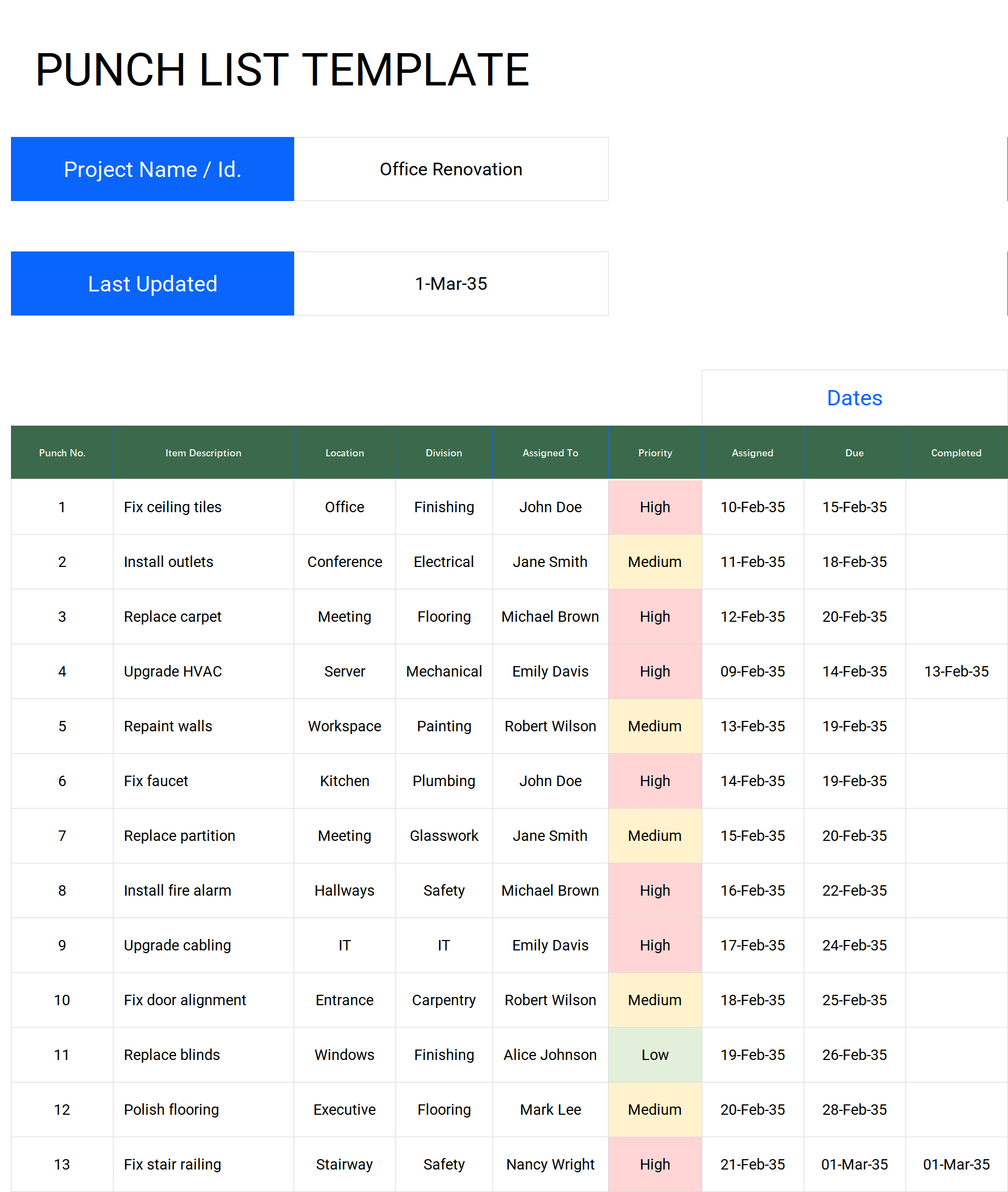Click the 24-Feb-35 due date cell
Viewport: 1008px width, 1192px height.
854,945
